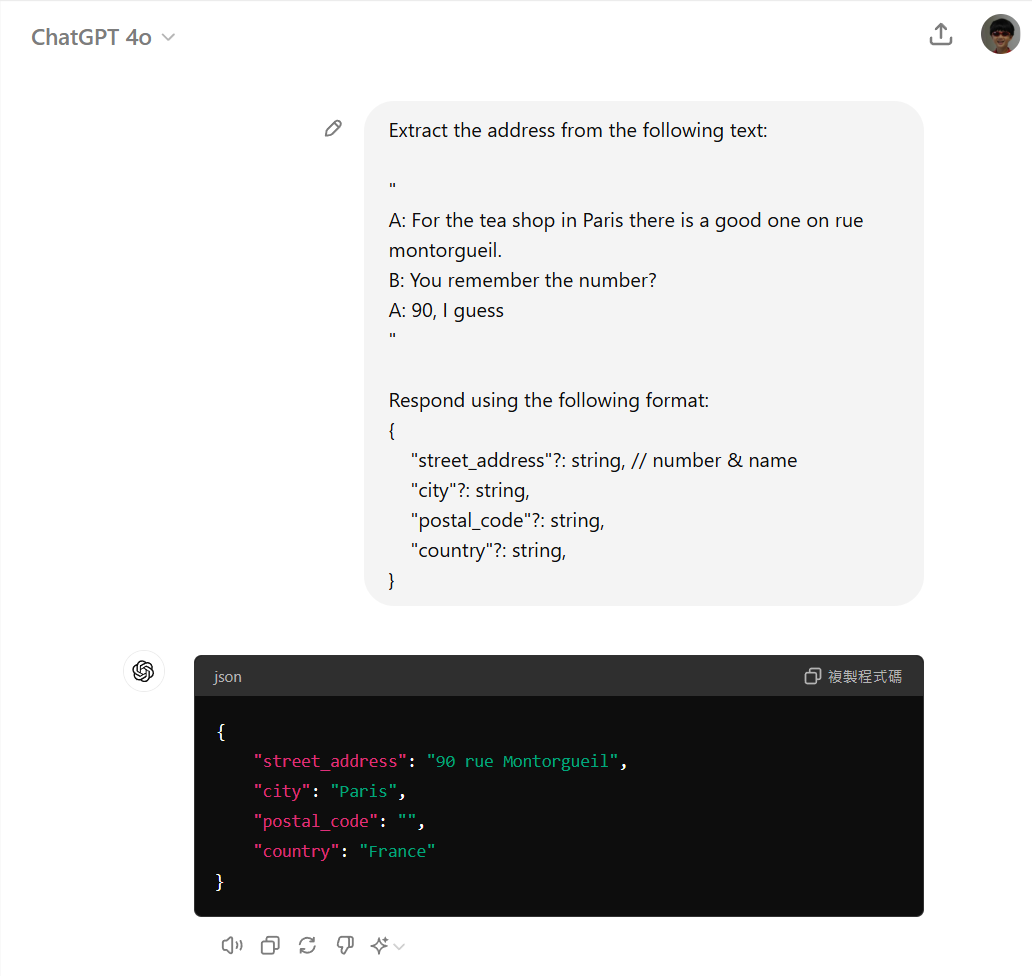Expand the sparkle switch-model dropdown

(x=387, y=945)
